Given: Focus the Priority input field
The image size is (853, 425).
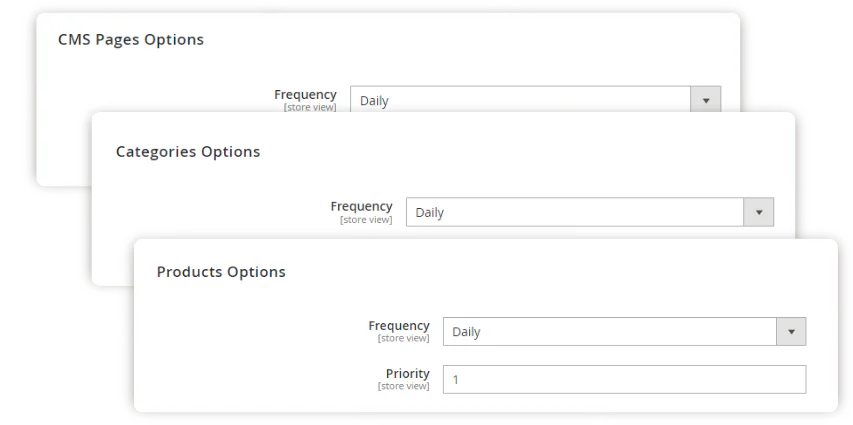Looking at the screenshot, I should [x=624, y=380].
